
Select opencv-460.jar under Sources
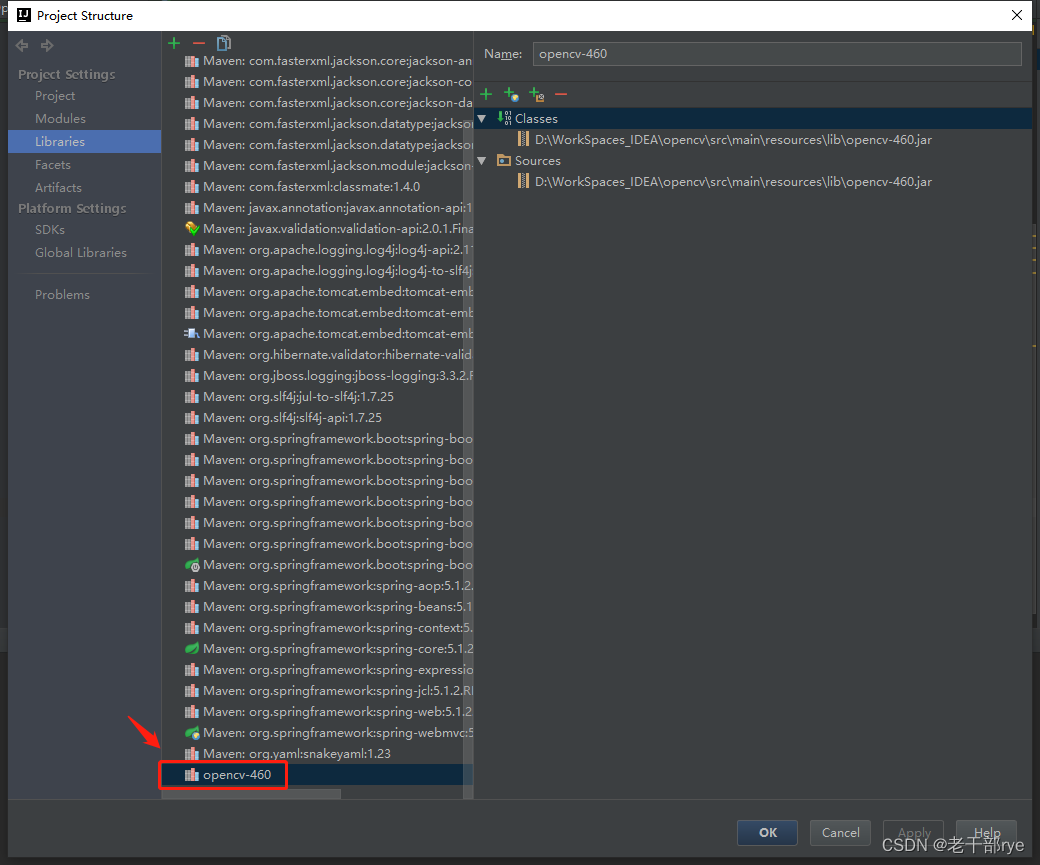pos(733,182)
